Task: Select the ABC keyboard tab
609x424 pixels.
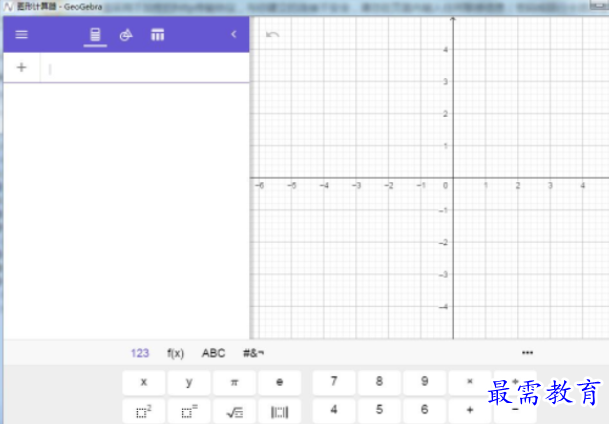Action: (213, 353)
